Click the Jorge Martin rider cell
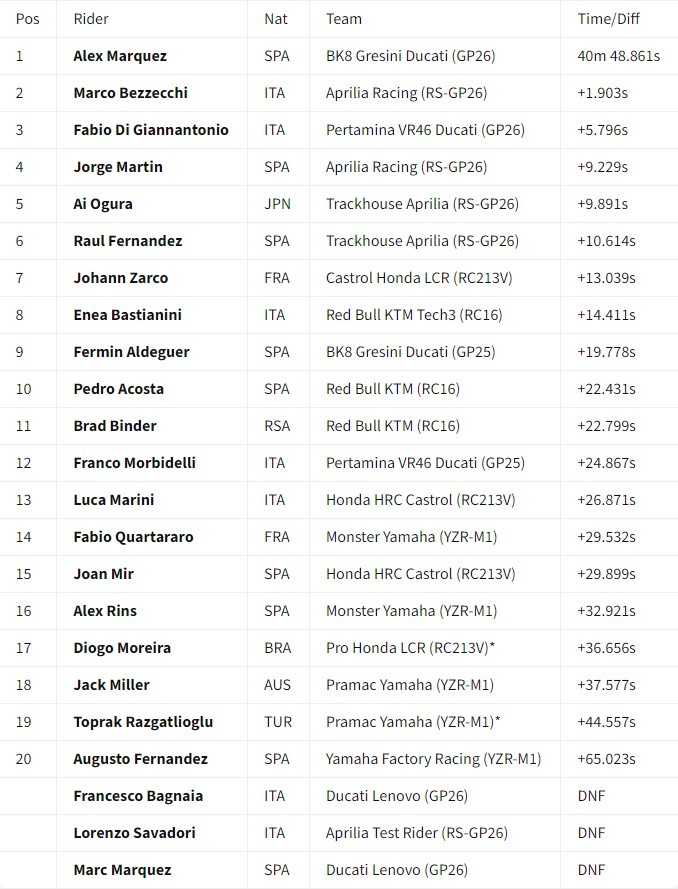Screen dimensions: 678x889 pyautogui.click(x=118, y=167)
